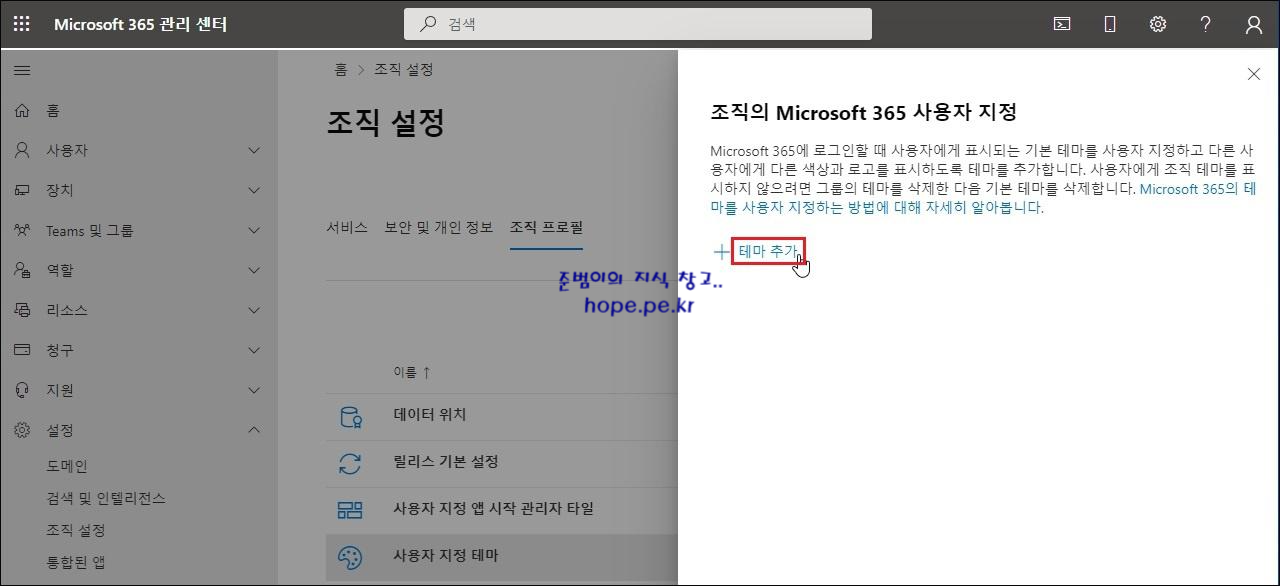Open 사용자 지정 앱 시작 관리자 타일 row
The image size is (1280, 586).
pos(502,509)
